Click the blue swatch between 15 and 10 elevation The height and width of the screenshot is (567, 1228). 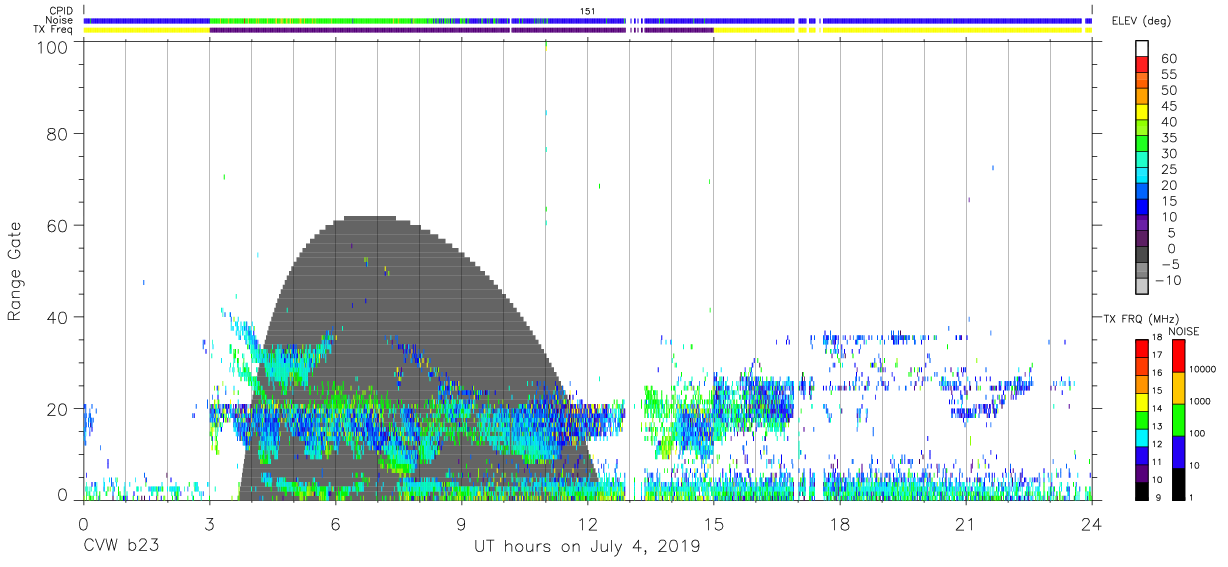click(x=1142, y=208)
